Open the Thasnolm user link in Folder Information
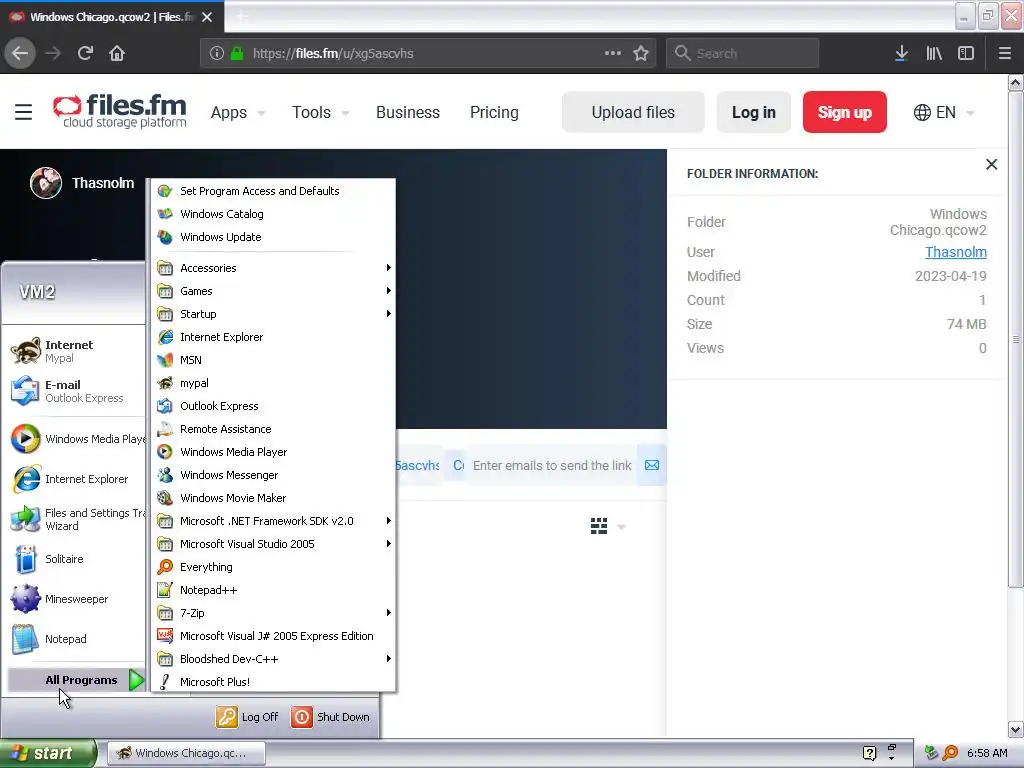The image size is (1024, 768). click(955, 252)
